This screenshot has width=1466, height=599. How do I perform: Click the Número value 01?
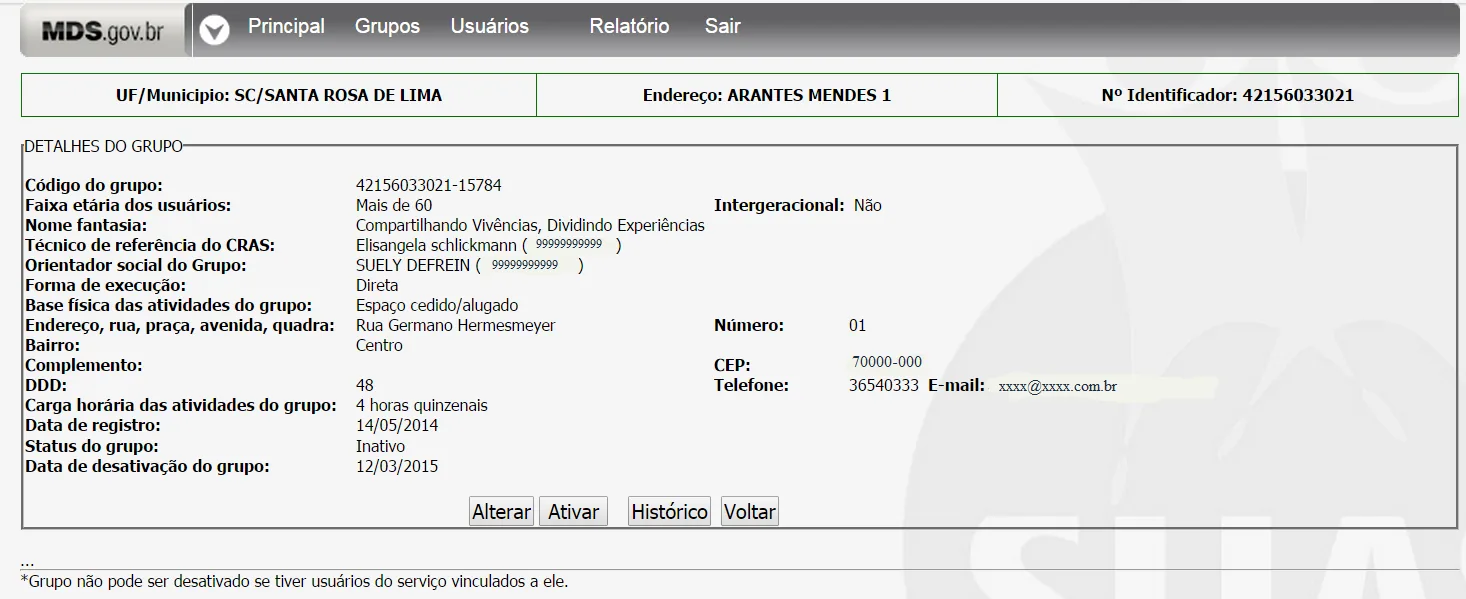857,325
